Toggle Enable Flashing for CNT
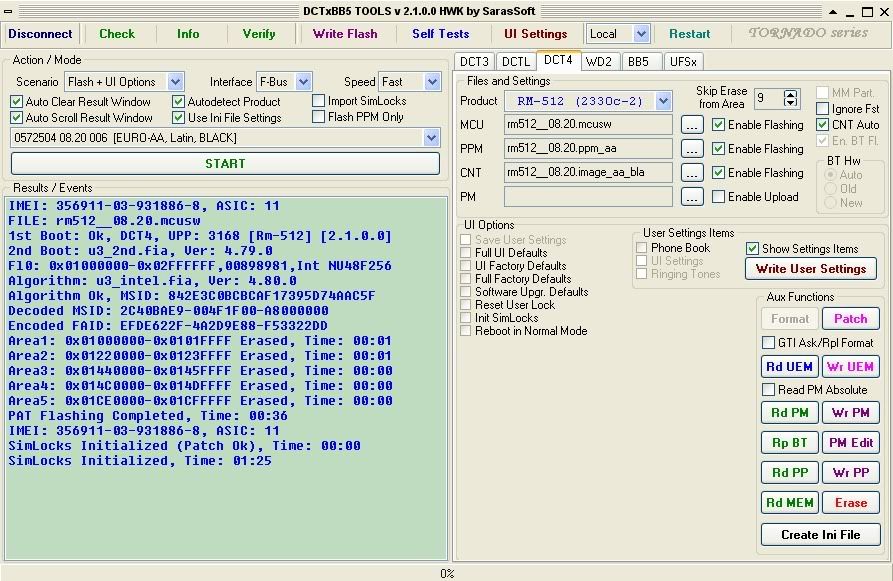This screenshot has height=581, width=893. coord(719,173)
